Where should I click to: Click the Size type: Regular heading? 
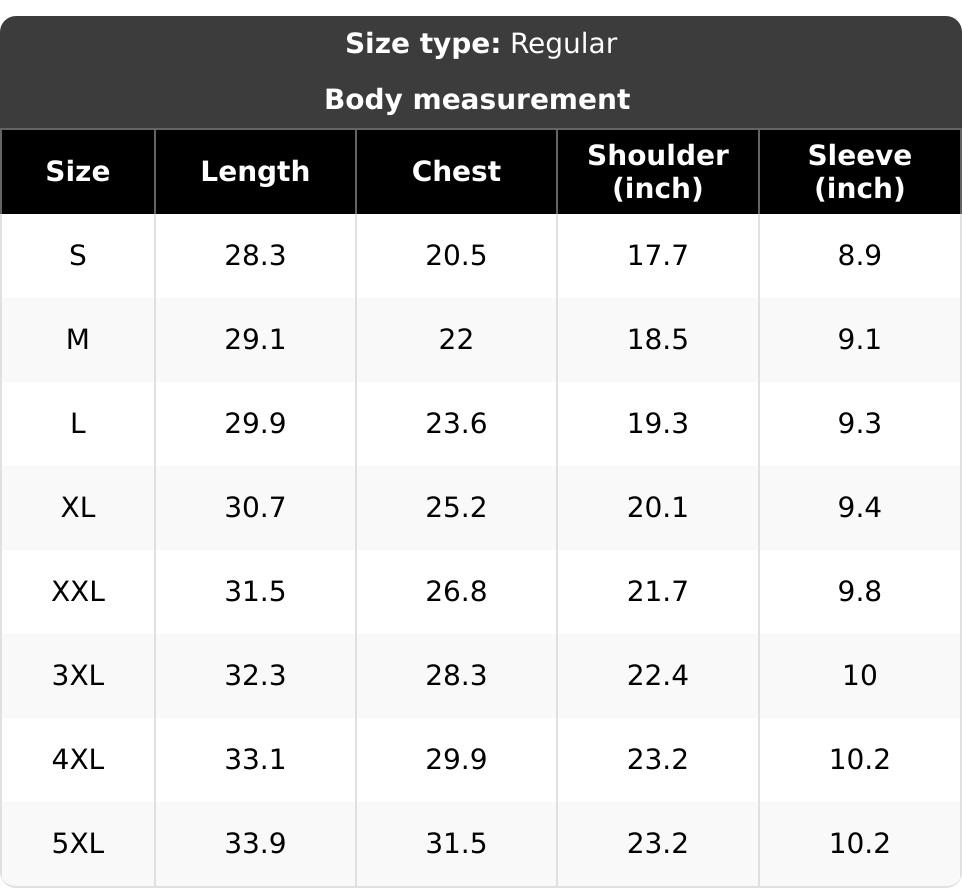pos(481,44)
